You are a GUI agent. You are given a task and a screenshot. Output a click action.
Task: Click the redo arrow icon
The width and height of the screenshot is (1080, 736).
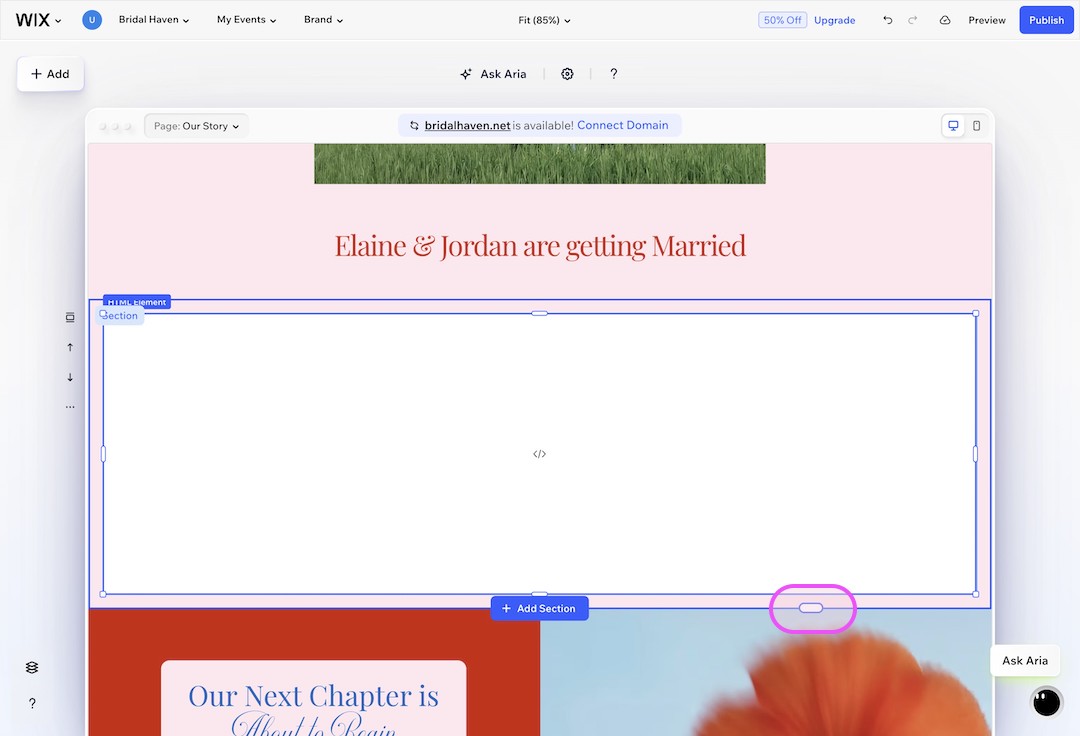pos(913,20)
